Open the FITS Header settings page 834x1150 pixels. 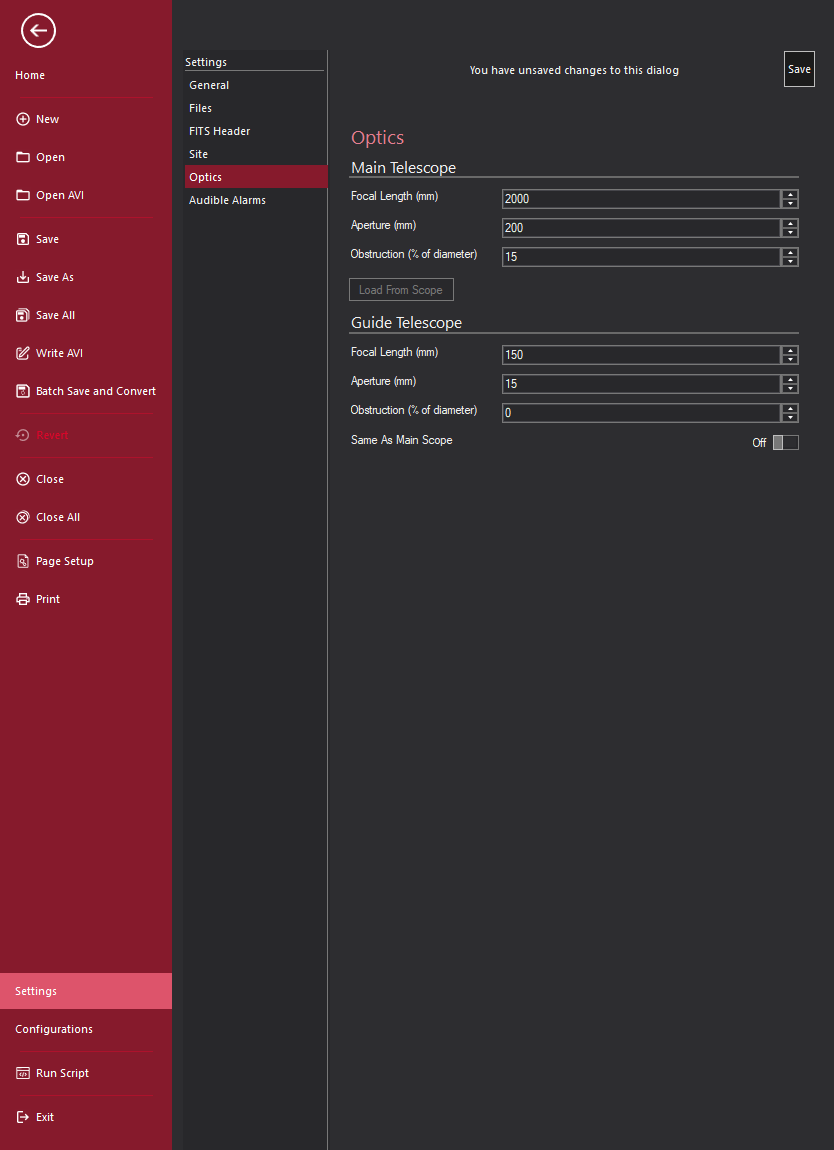(220, 131)
